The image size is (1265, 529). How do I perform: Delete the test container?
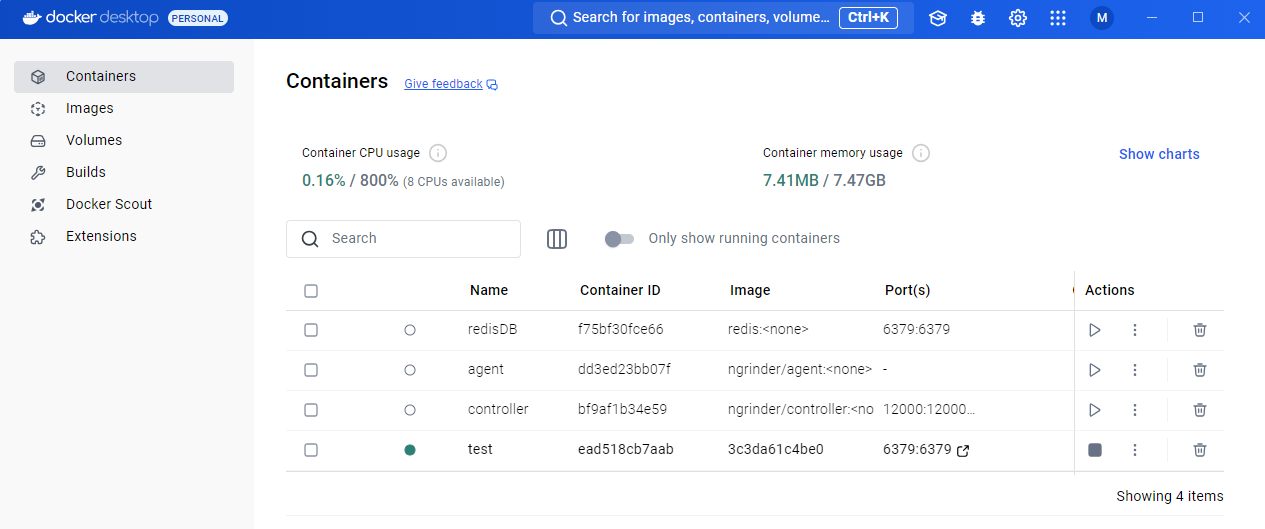point(1200,450)
